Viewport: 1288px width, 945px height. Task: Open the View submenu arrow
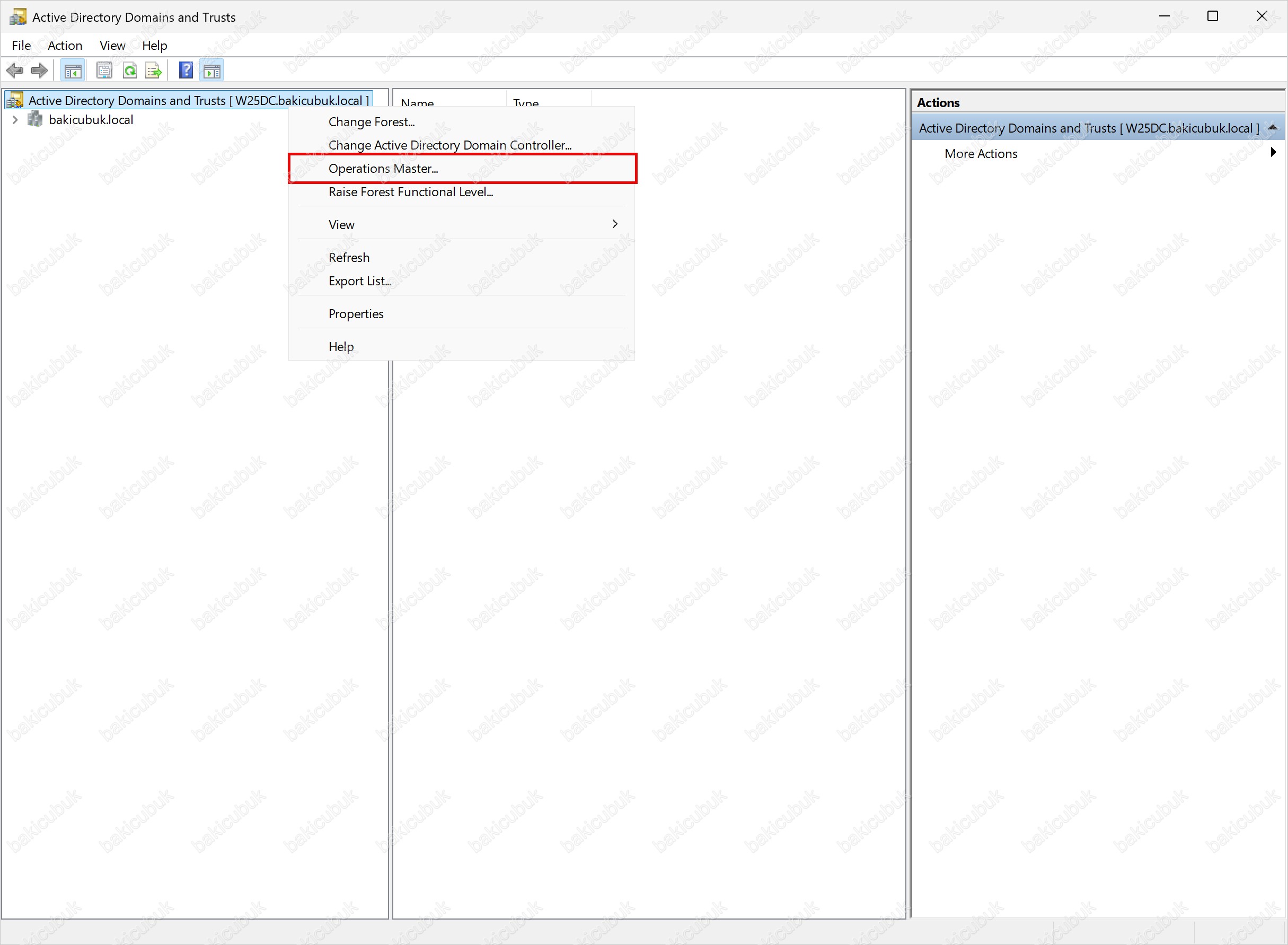615,224
